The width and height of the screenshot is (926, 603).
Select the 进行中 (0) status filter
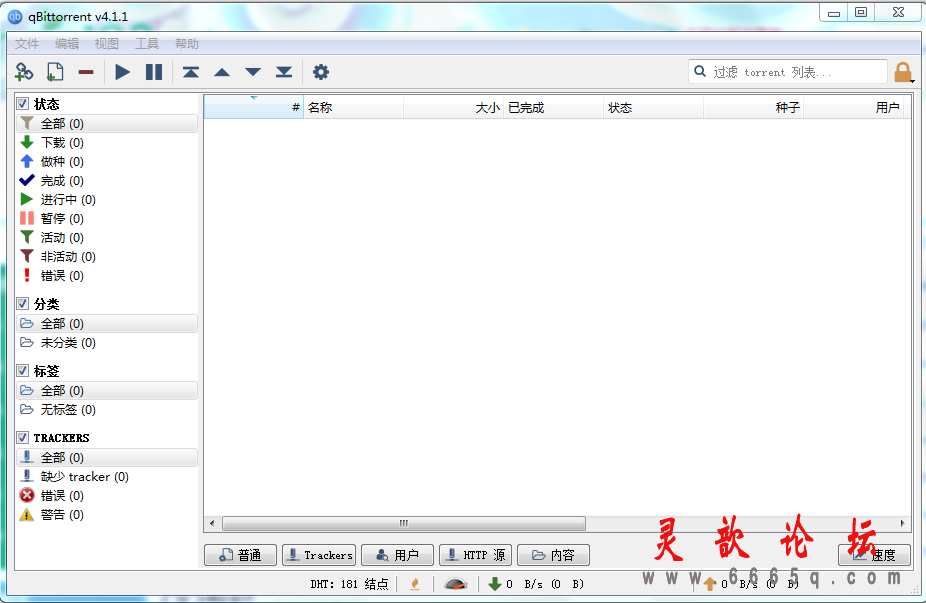click(x=107, y=200)
